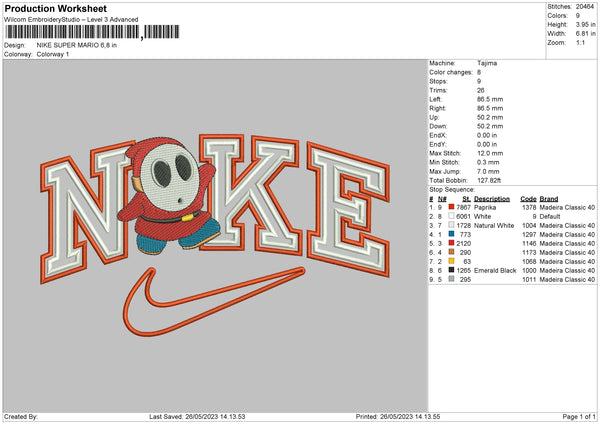Click the 'Created By:' footer label
600x424 pixels.
point(21,417)
